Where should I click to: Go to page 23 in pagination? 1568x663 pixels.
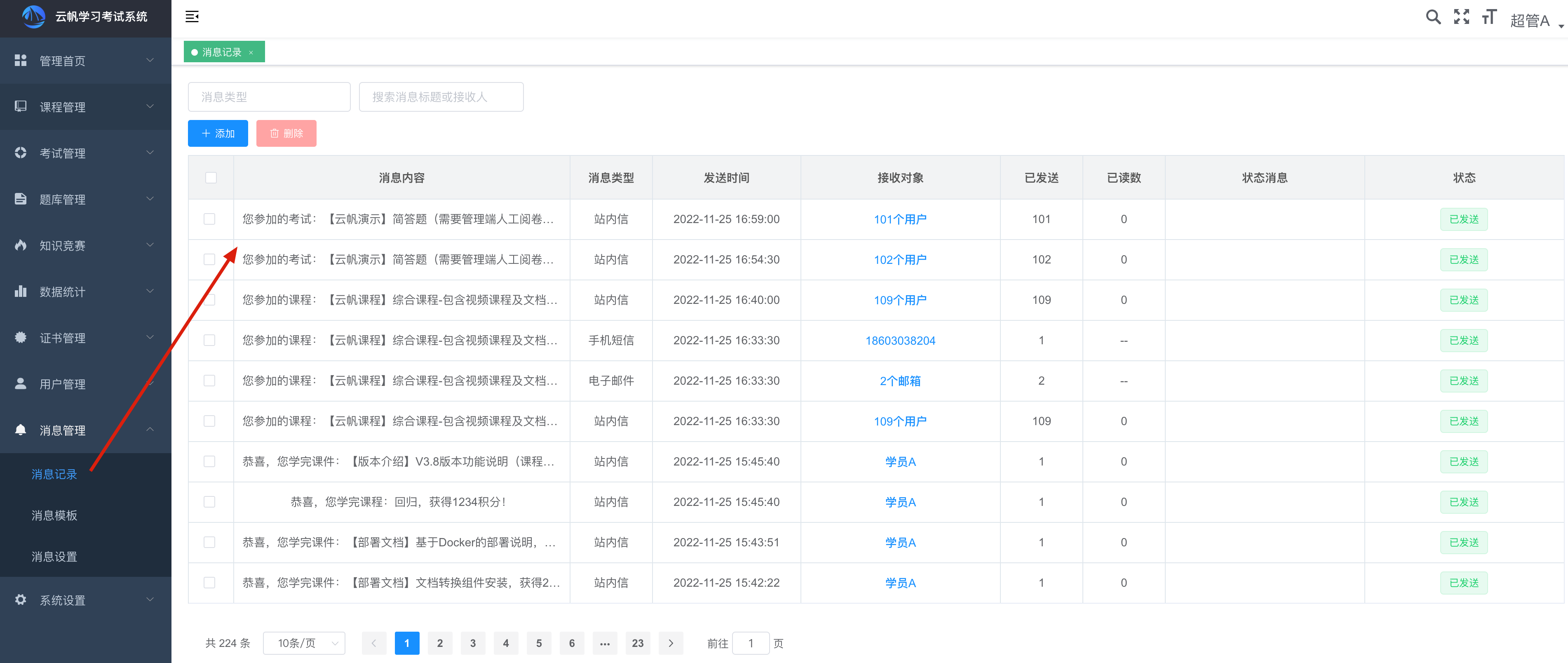click(637, 644)
